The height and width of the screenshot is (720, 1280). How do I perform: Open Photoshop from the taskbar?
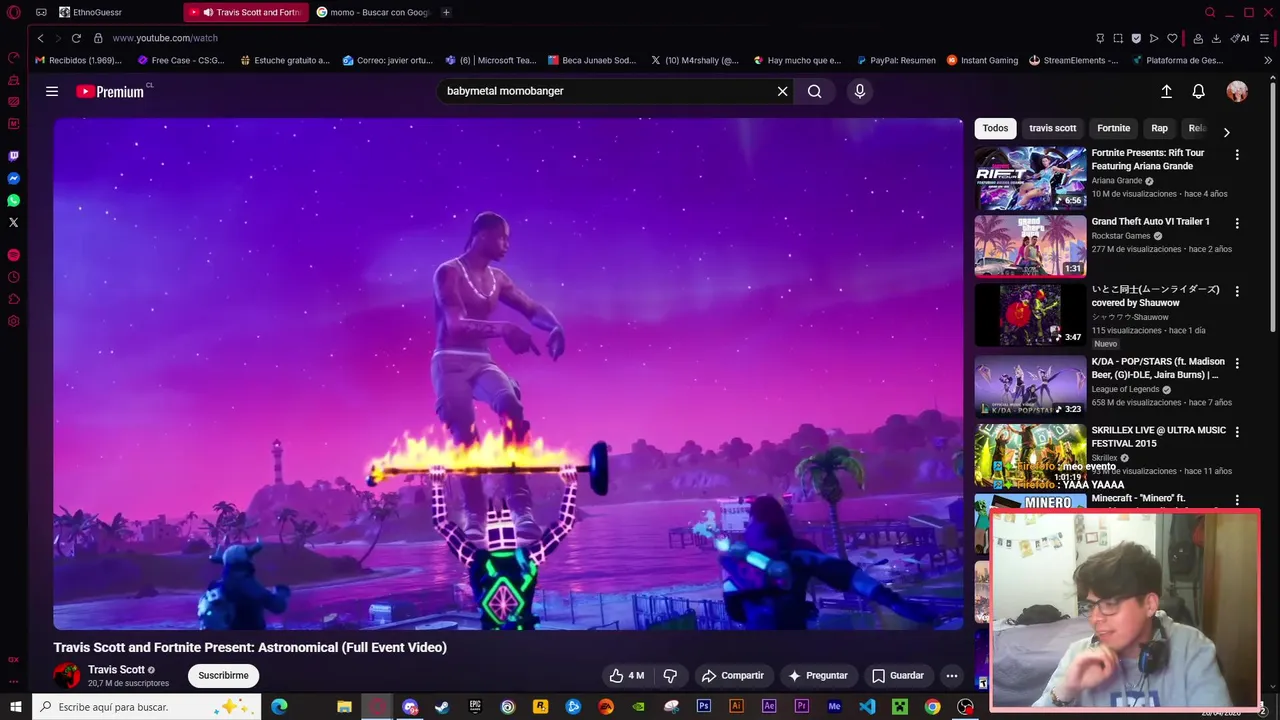[704, 707]
